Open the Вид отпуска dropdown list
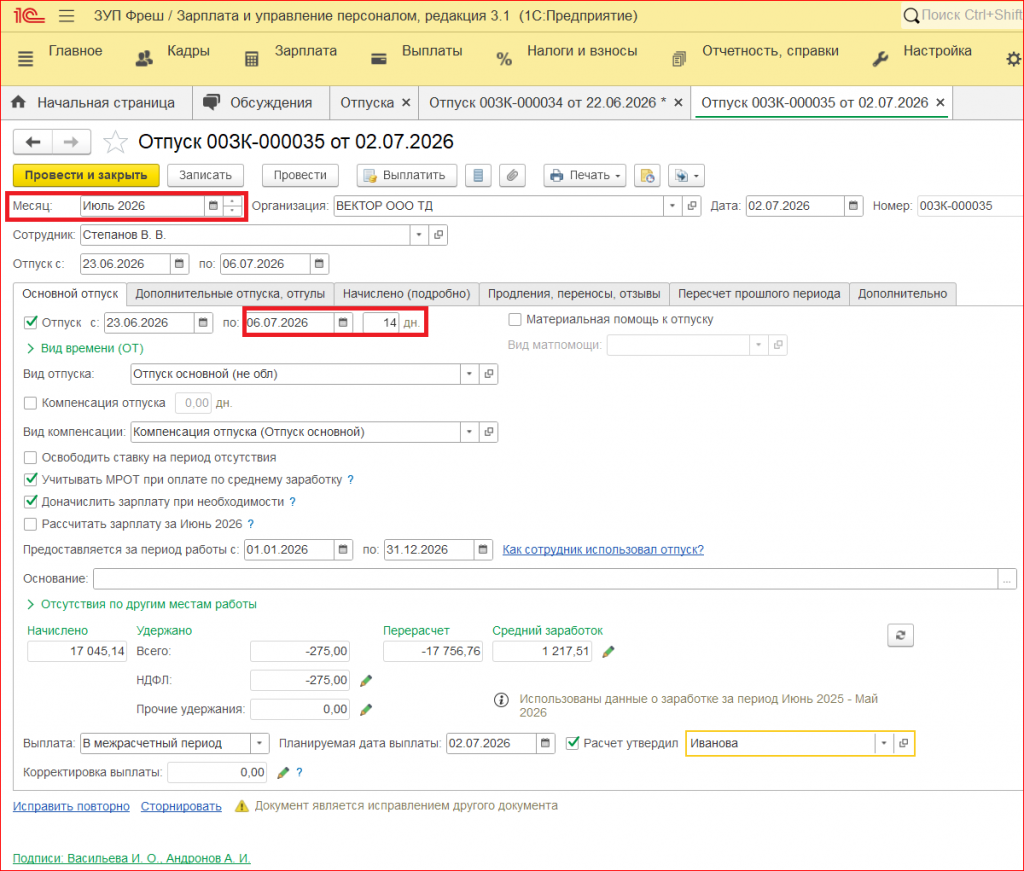1024x871 pixels. 469,374
